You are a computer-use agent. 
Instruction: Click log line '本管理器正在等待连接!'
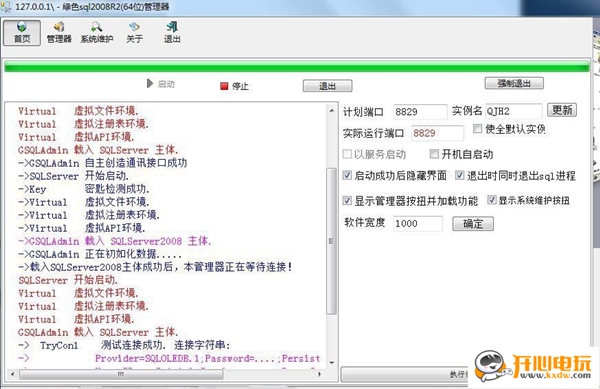238,267
